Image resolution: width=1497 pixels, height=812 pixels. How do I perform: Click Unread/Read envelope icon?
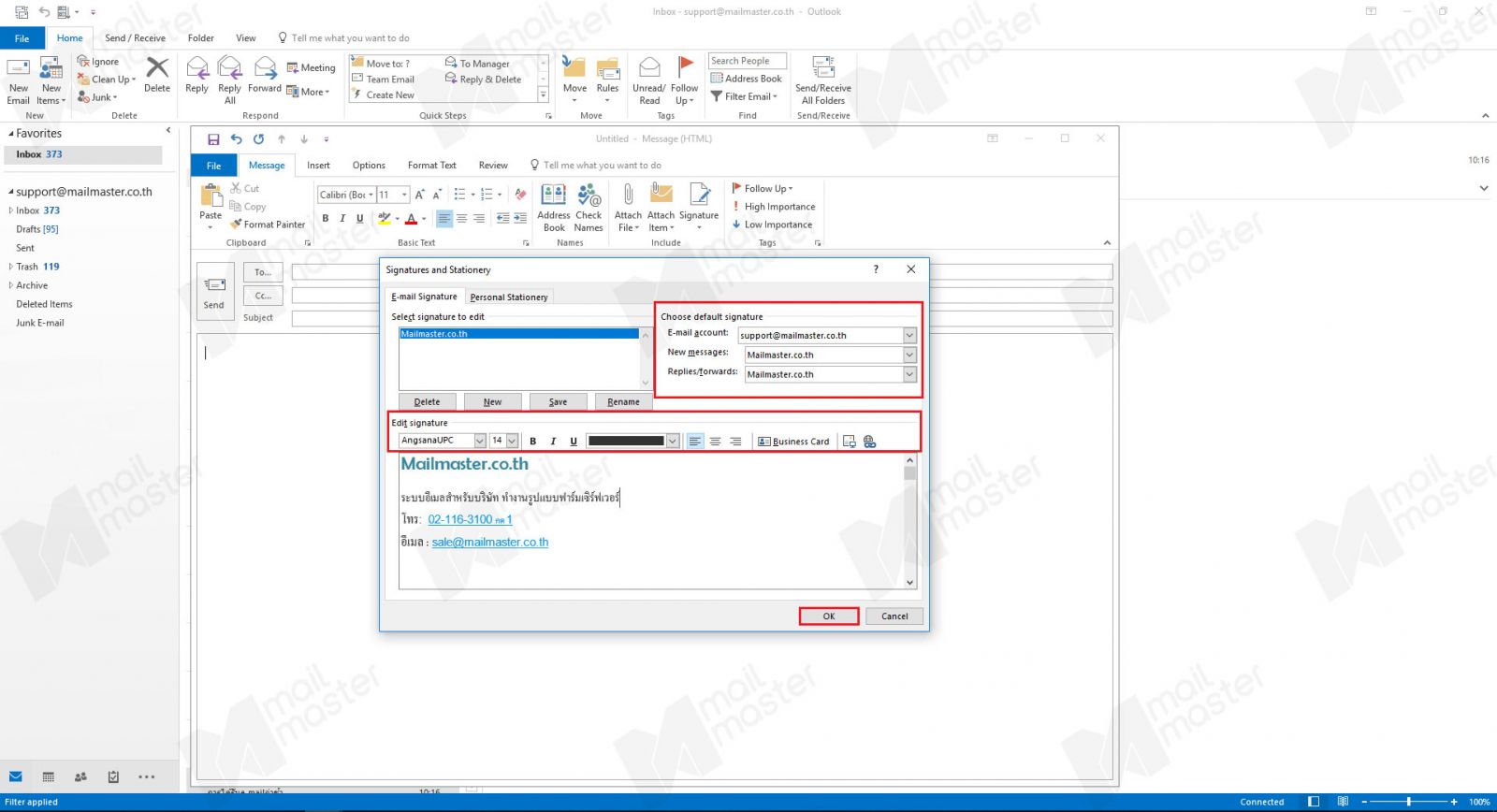(649, 67)
